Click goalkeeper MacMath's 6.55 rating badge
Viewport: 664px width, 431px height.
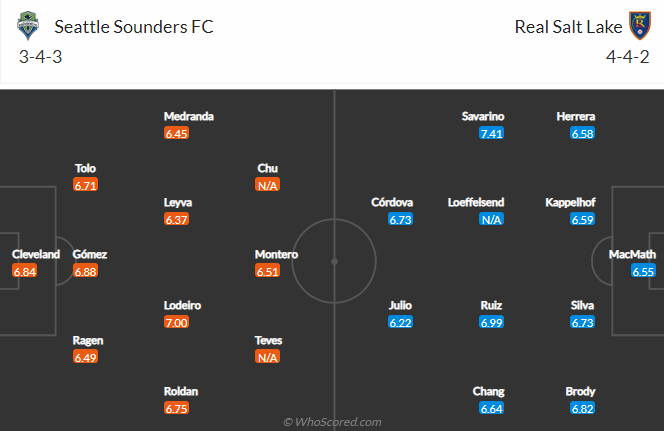[643, 271]
